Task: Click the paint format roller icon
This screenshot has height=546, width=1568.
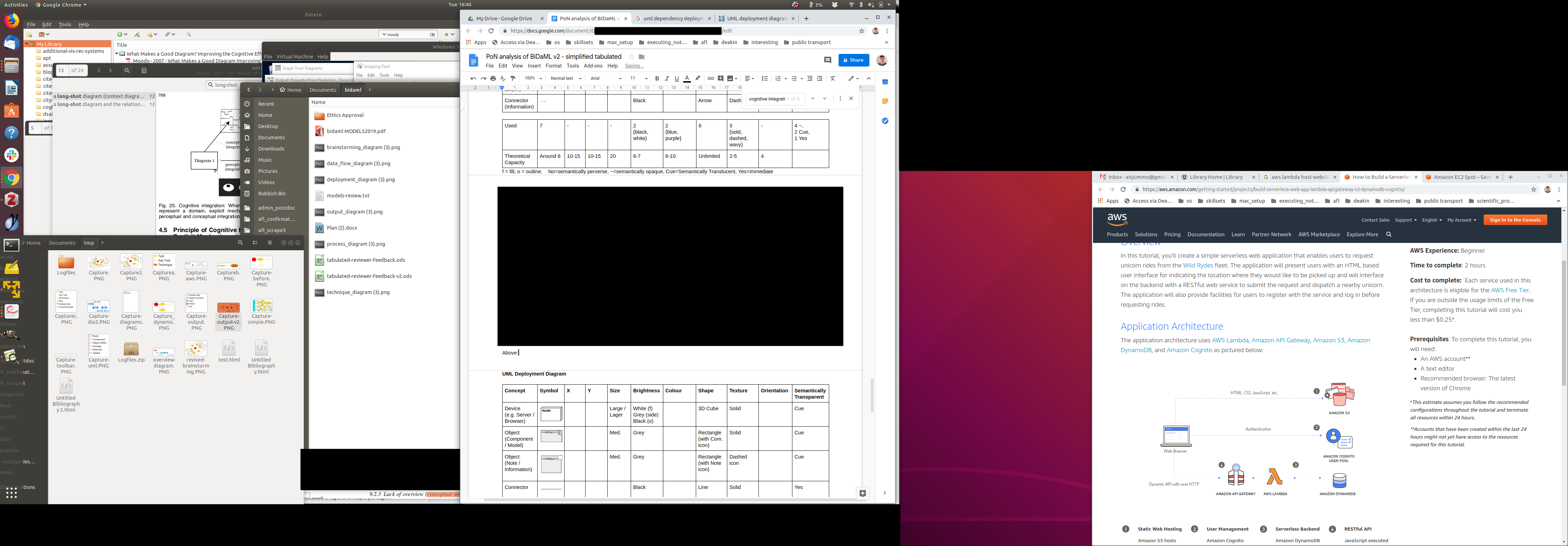Action: pos(513,78)
